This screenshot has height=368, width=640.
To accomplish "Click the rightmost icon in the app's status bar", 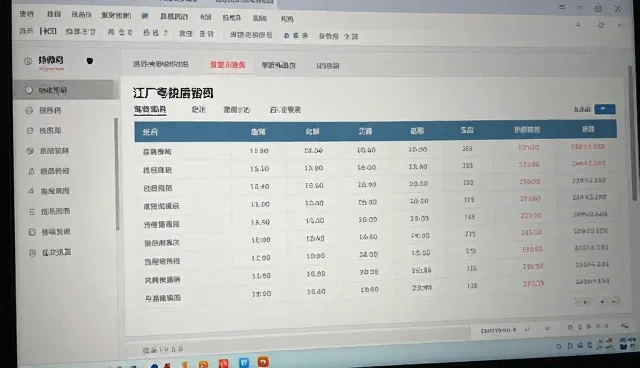I will (x=624, y=325).
